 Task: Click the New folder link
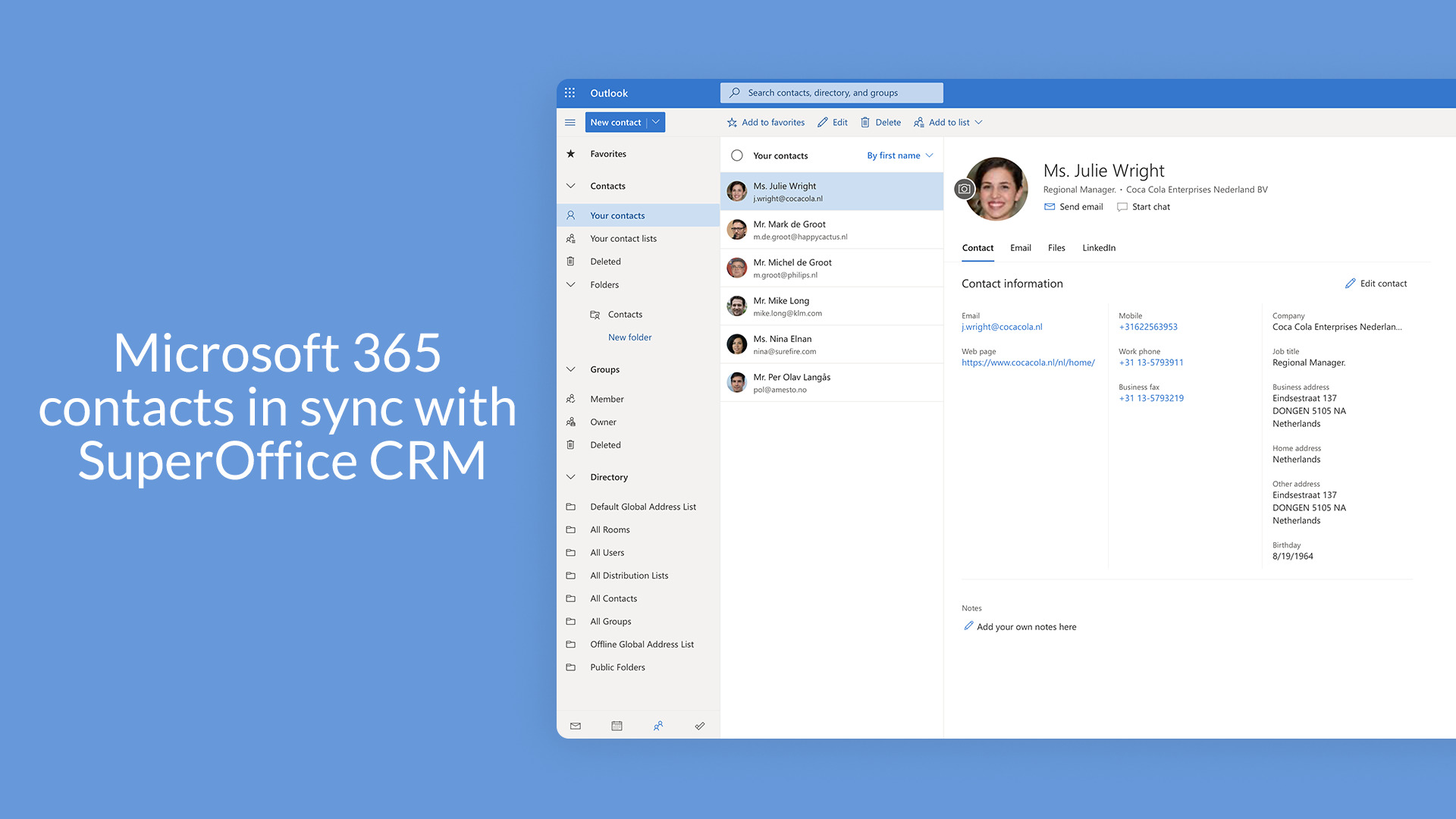(x=629, y=337)
